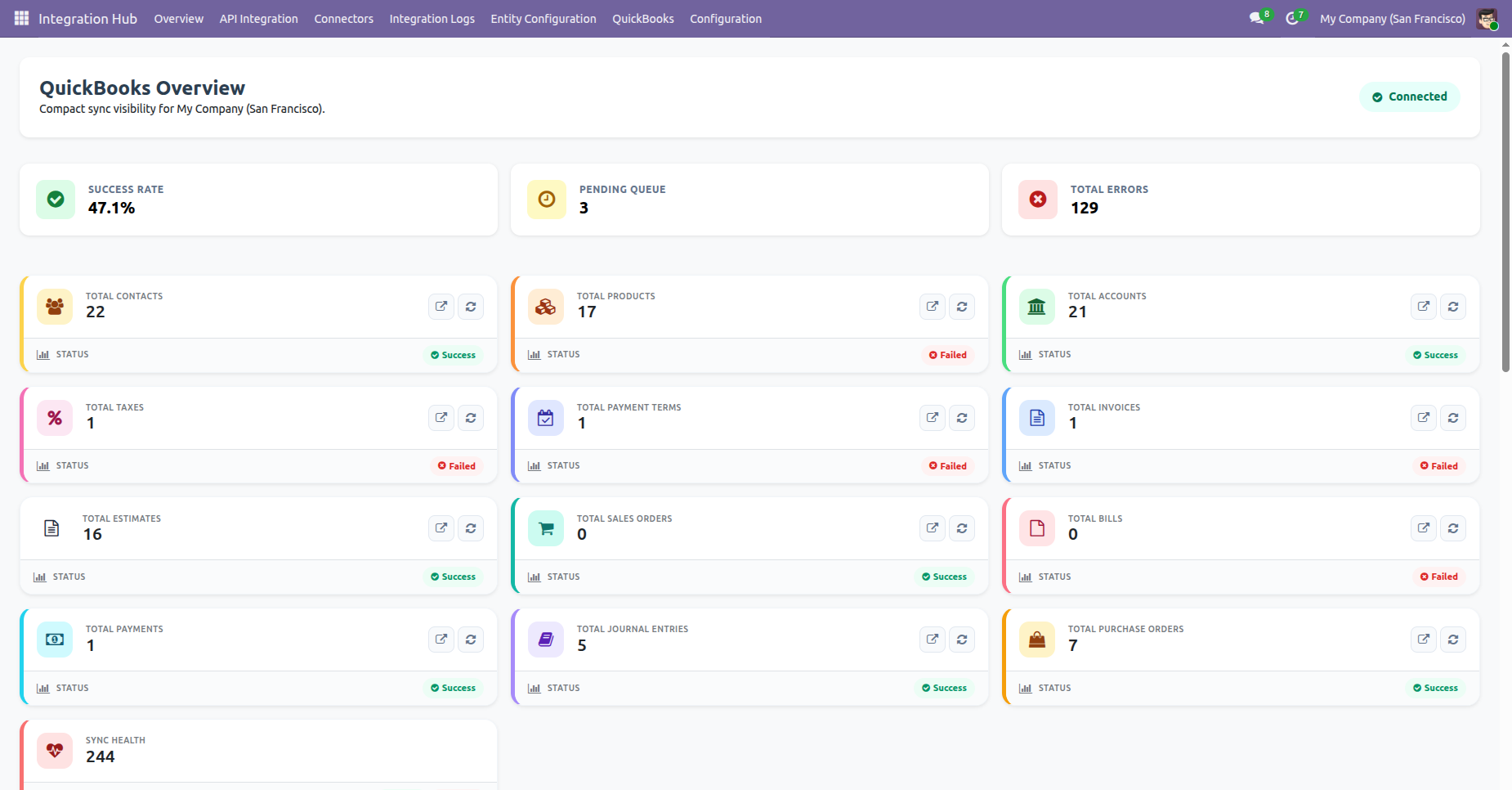Image resolution: width=1512 pixels, height=790 pixels.
Task: Open the Configuration menu
Action: pos(726,19)
